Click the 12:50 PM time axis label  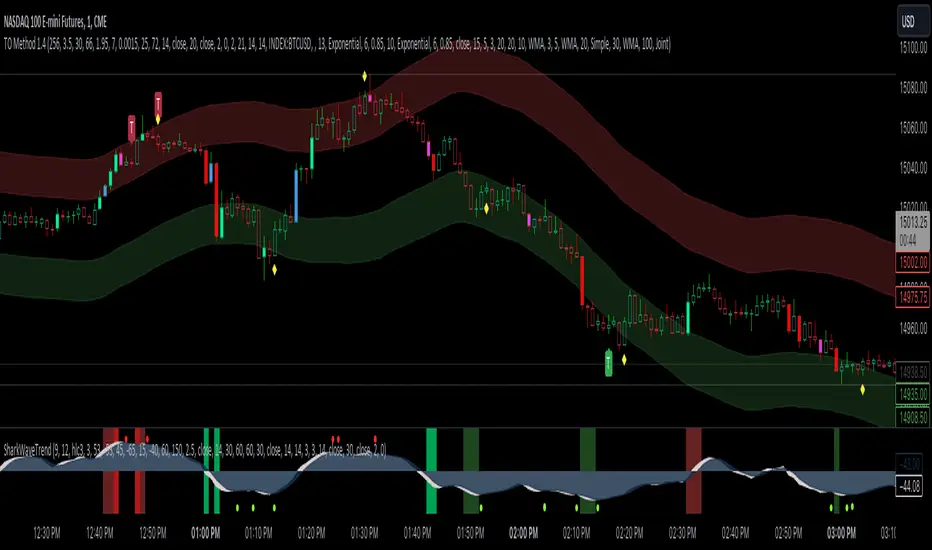[x=153, y=533]
